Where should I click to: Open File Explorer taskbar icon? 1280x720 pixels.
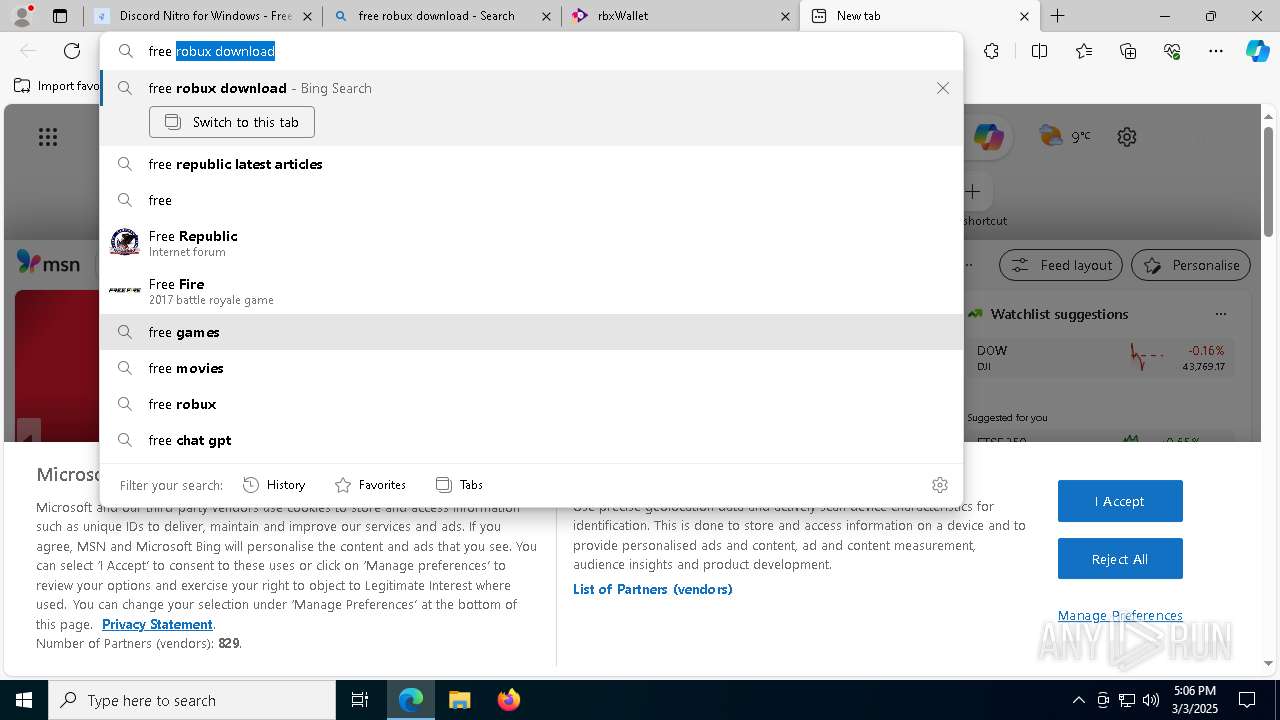pos(459,700)
